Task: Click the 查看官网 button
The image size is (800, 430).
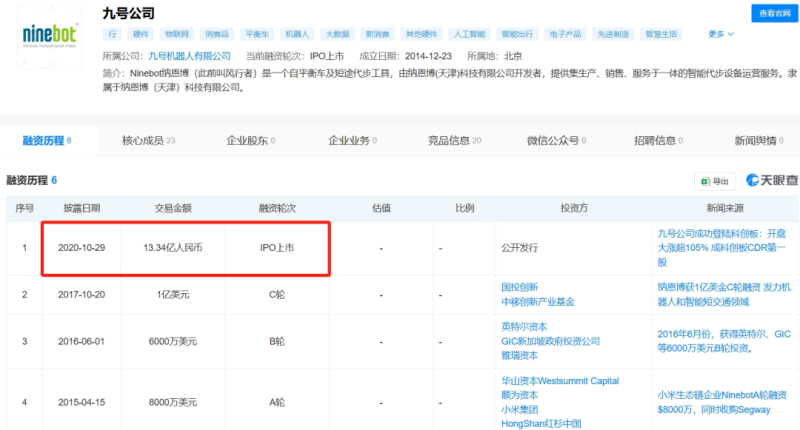Action: [774, 12]
